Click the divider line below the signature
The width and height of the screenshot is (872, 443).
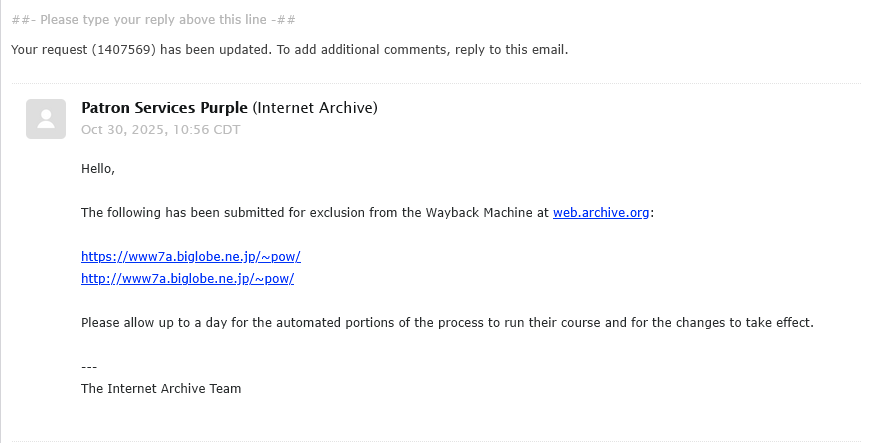click(x=436, y=441)
